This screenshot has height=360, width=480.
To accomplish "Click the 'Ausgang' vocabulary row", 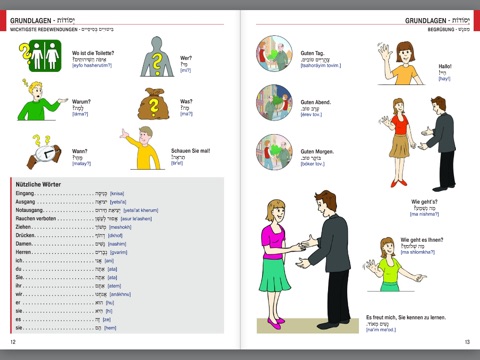I will tap(71, 202).
